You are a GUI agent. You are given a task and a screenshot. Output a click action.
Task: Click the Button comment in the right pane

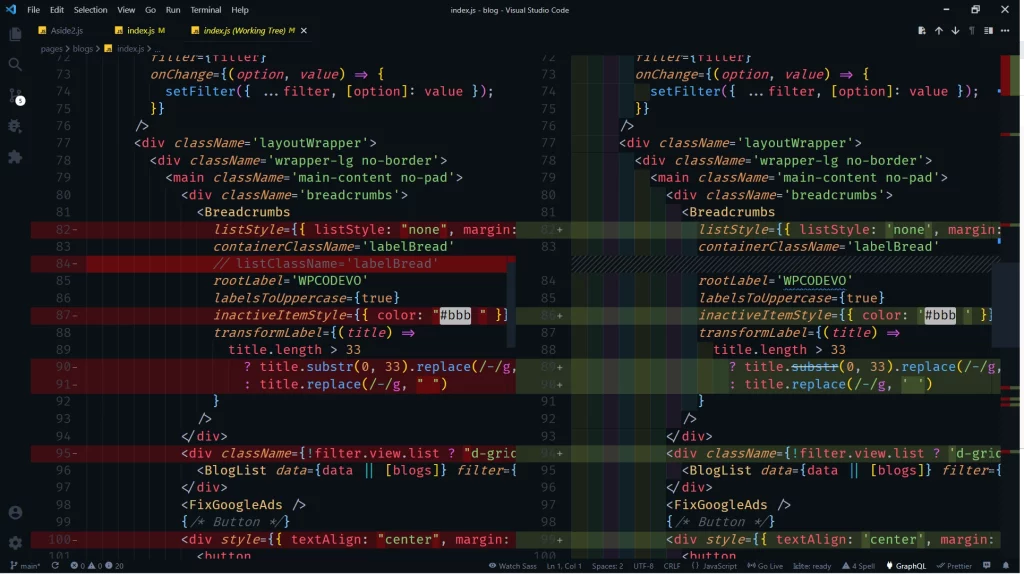pyautogui.click(x=720, y=522)
